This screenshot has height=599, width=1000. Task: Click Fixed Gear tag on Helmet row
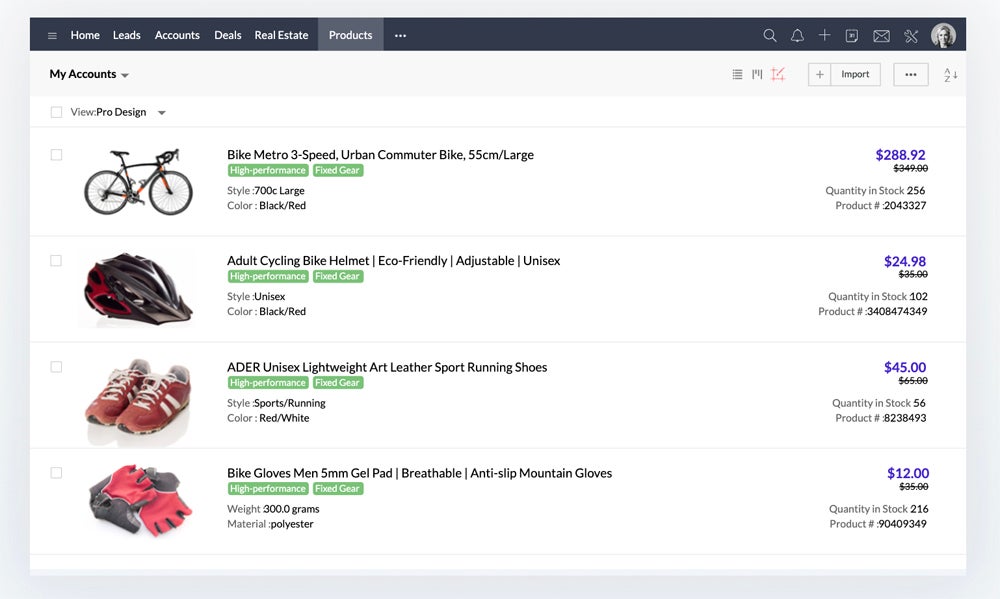(337, 276)
